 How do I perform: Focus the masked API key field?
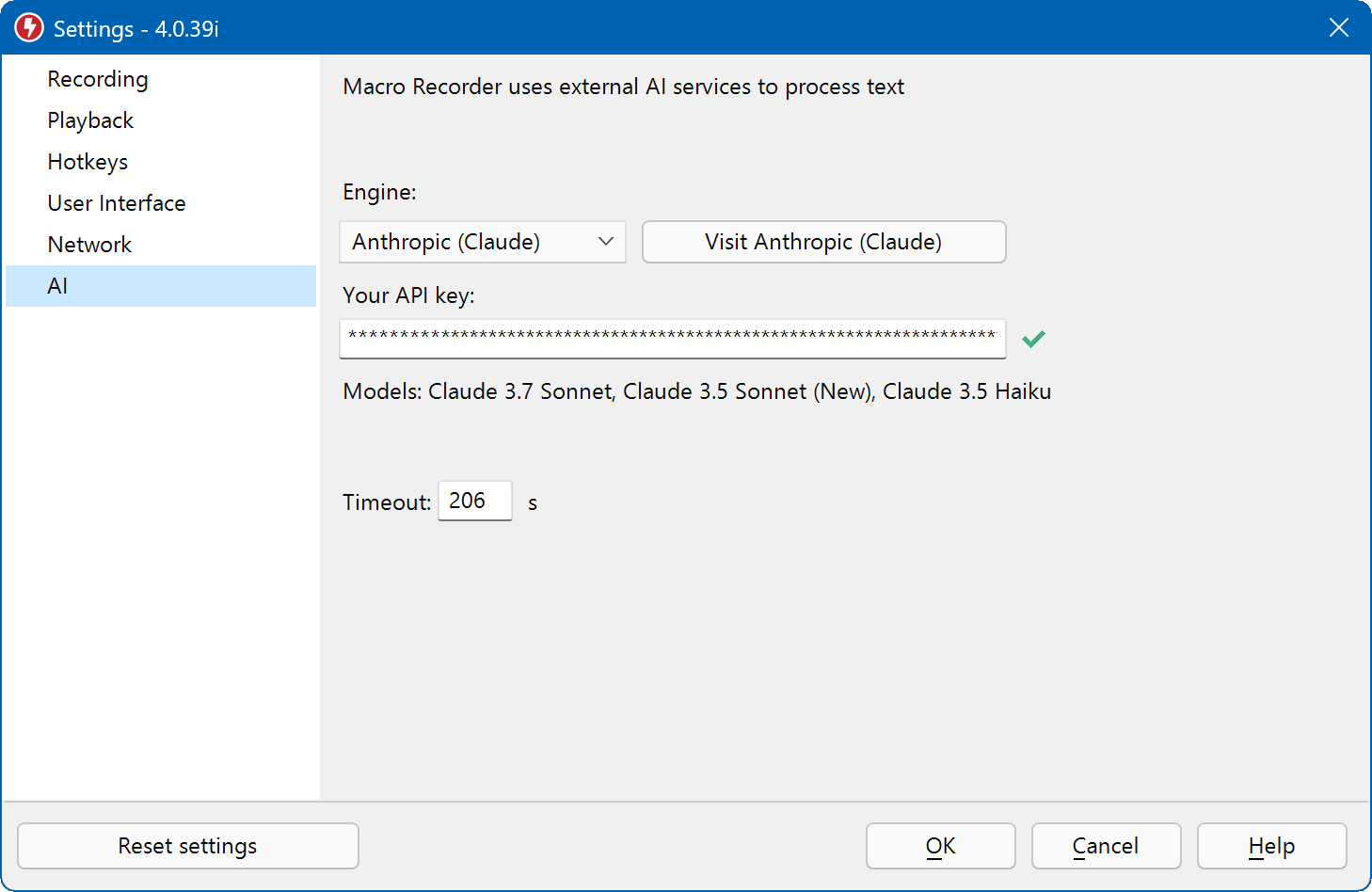tap(672, 339)
